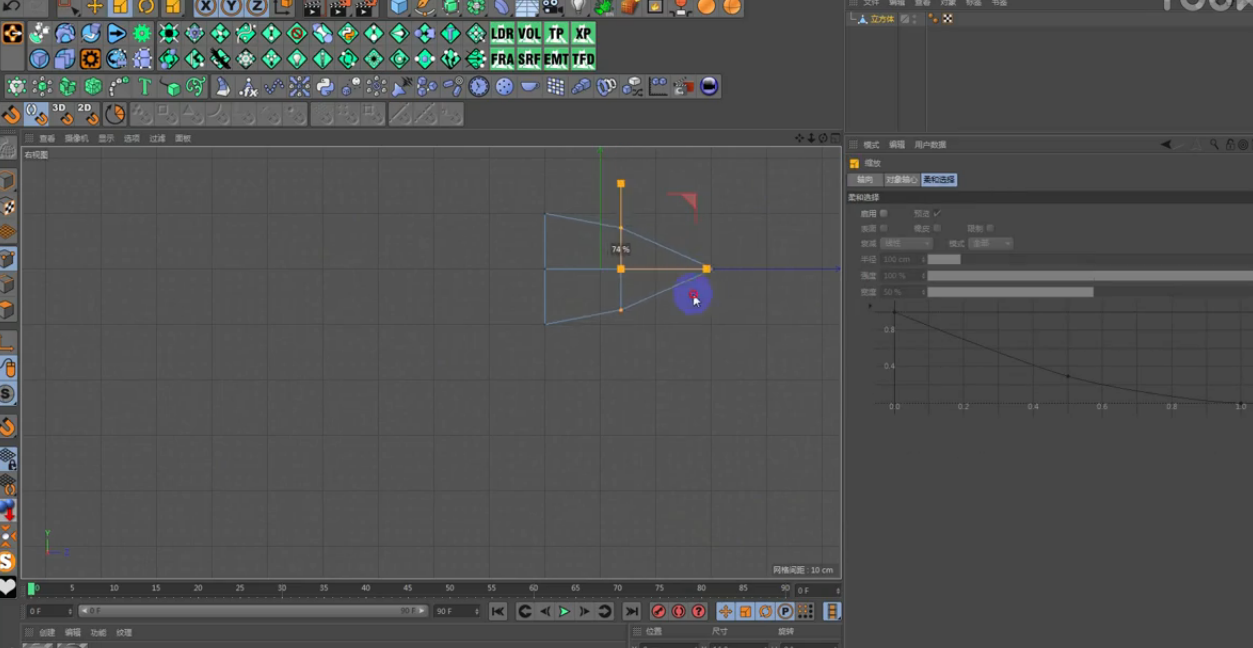This screenshot has height=648, width=1253.
Task: Toggle the 限制 restrict checkbox
Action: click(989, 228)
